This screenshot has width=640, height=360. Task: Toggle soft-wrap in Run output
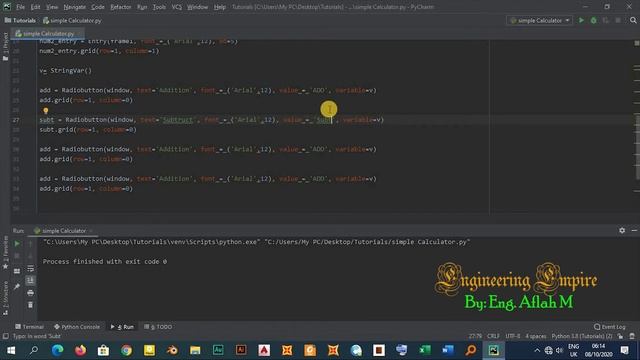(31, 268)
